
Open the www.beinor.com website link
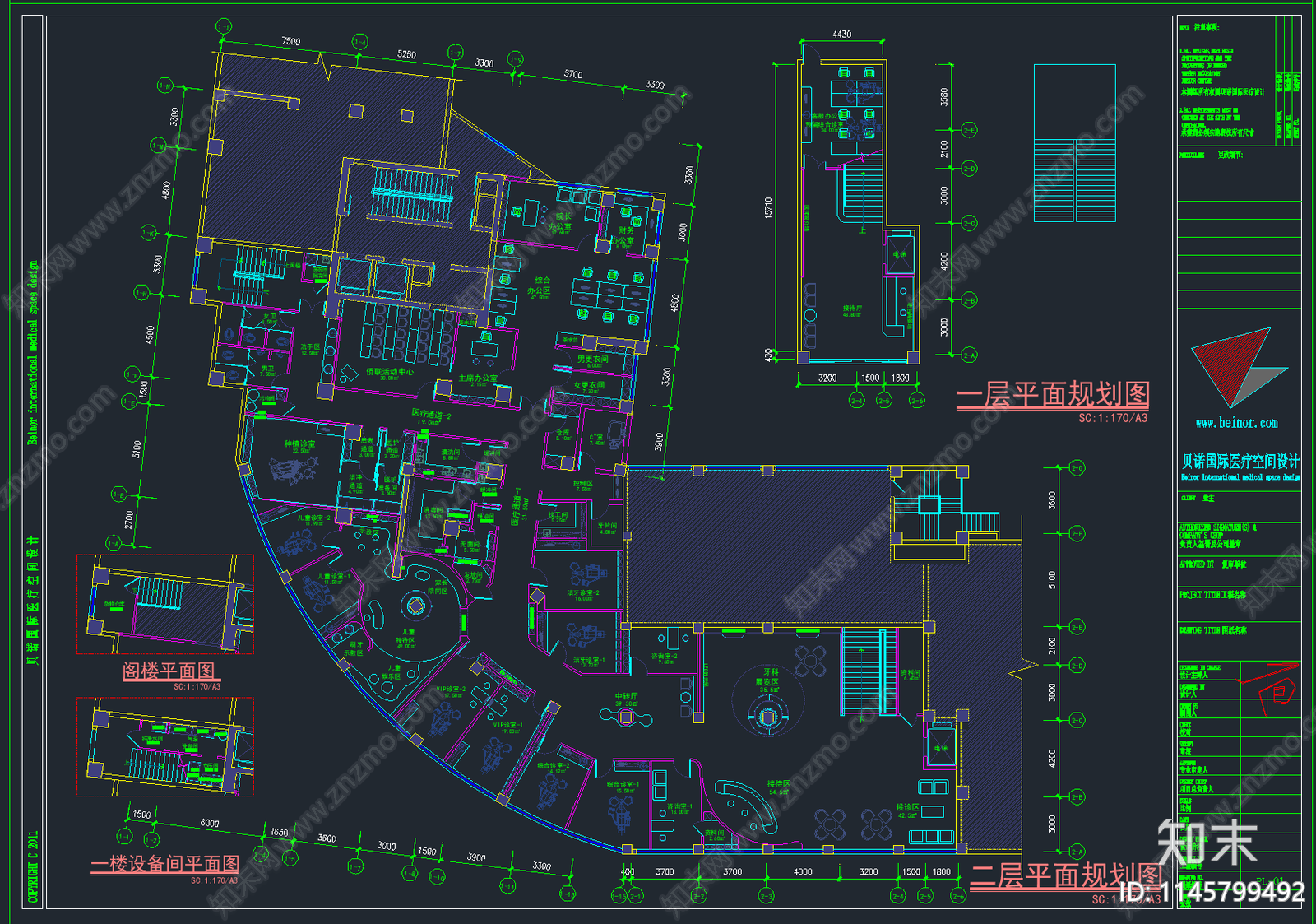pos(1237,423)
